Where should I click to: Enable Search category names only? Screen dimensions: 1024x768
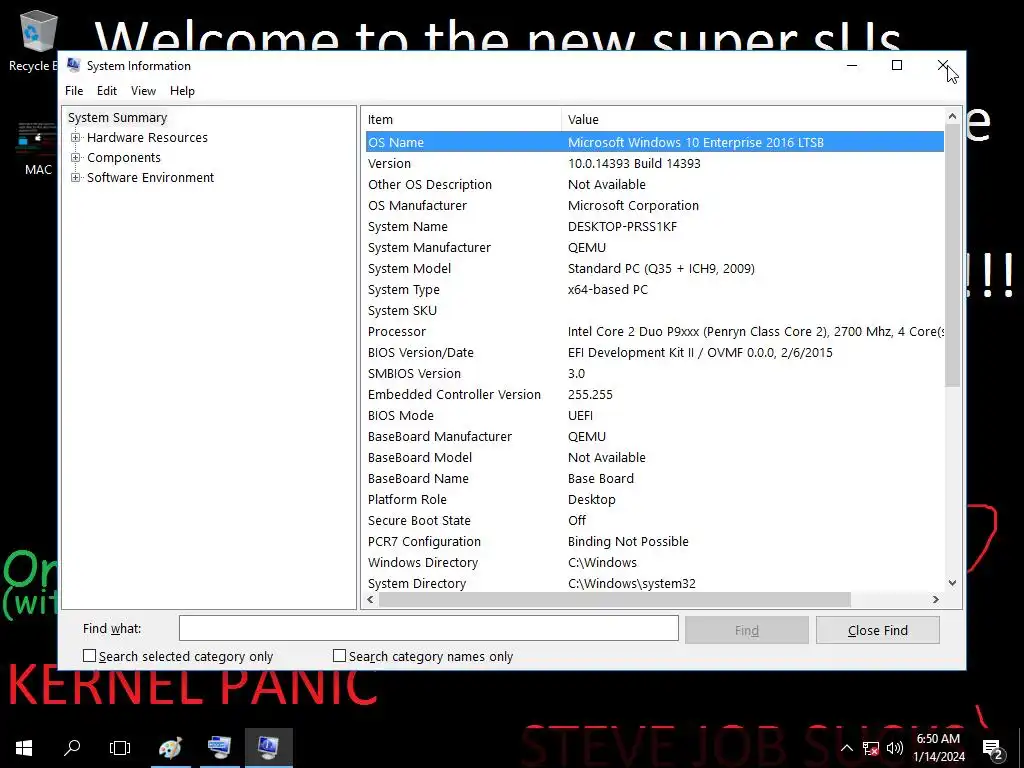coord(339,656)
